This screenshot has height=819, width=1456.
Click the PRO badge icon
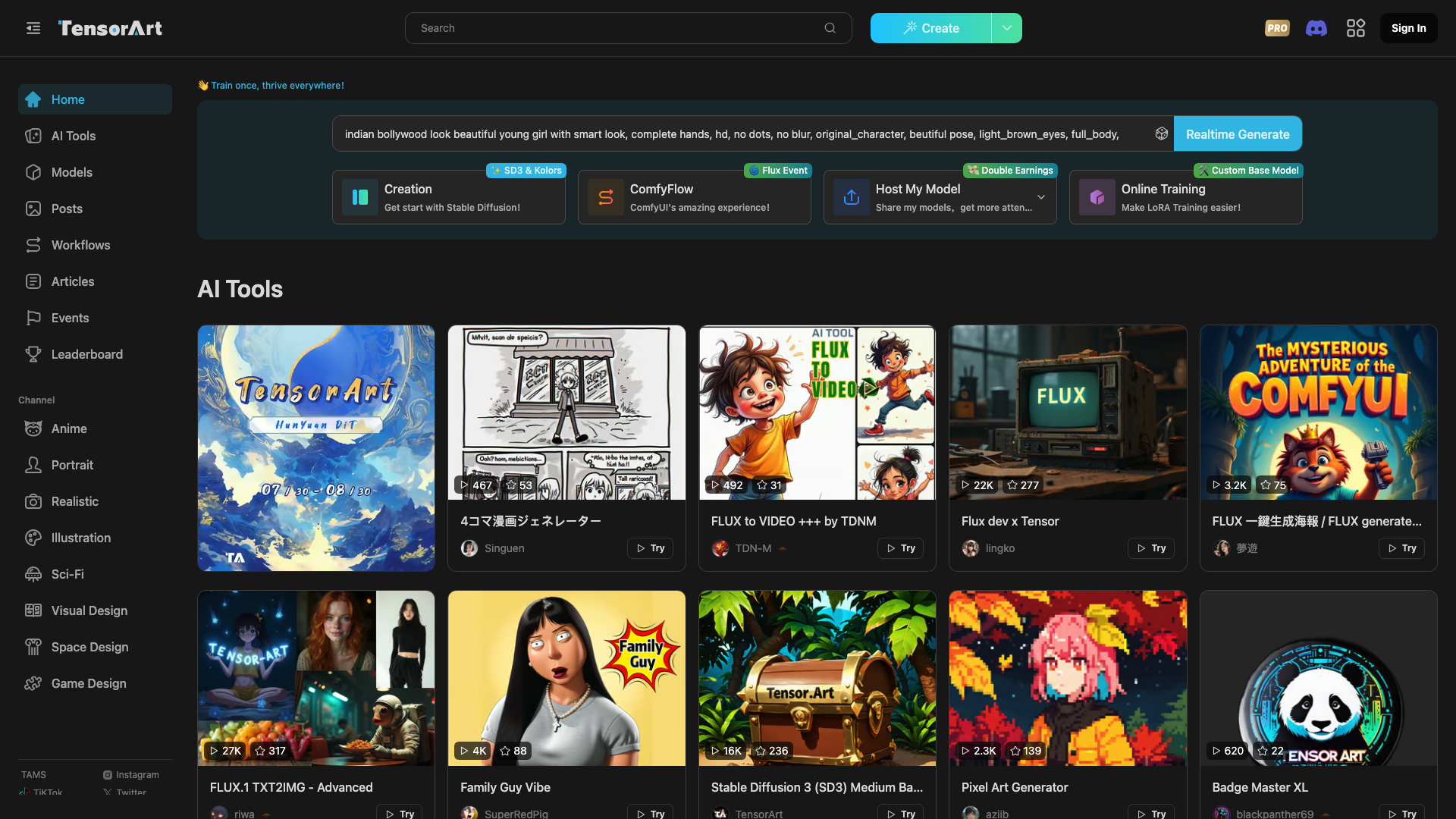pos(1277,28)
